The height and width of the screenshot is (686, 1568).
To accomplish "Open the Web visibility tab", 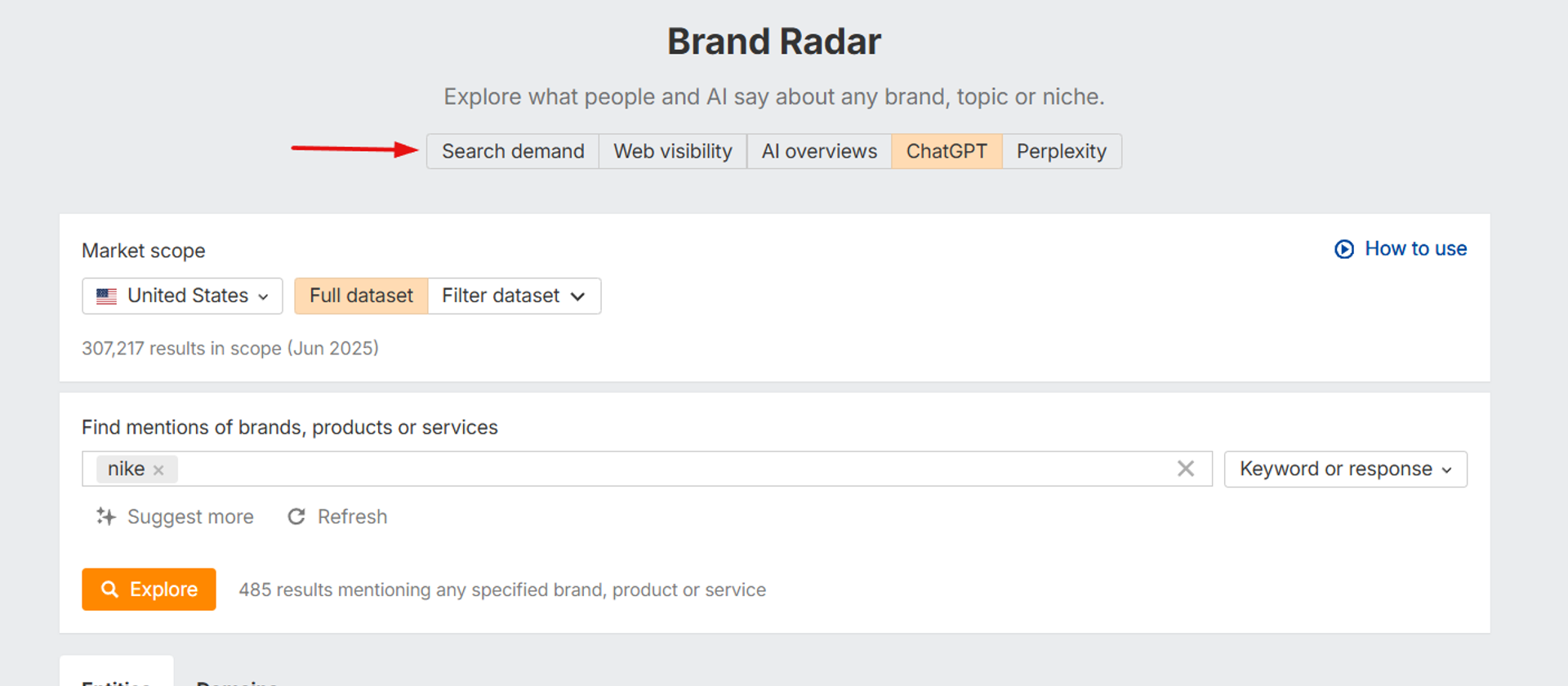I will 673,151.
